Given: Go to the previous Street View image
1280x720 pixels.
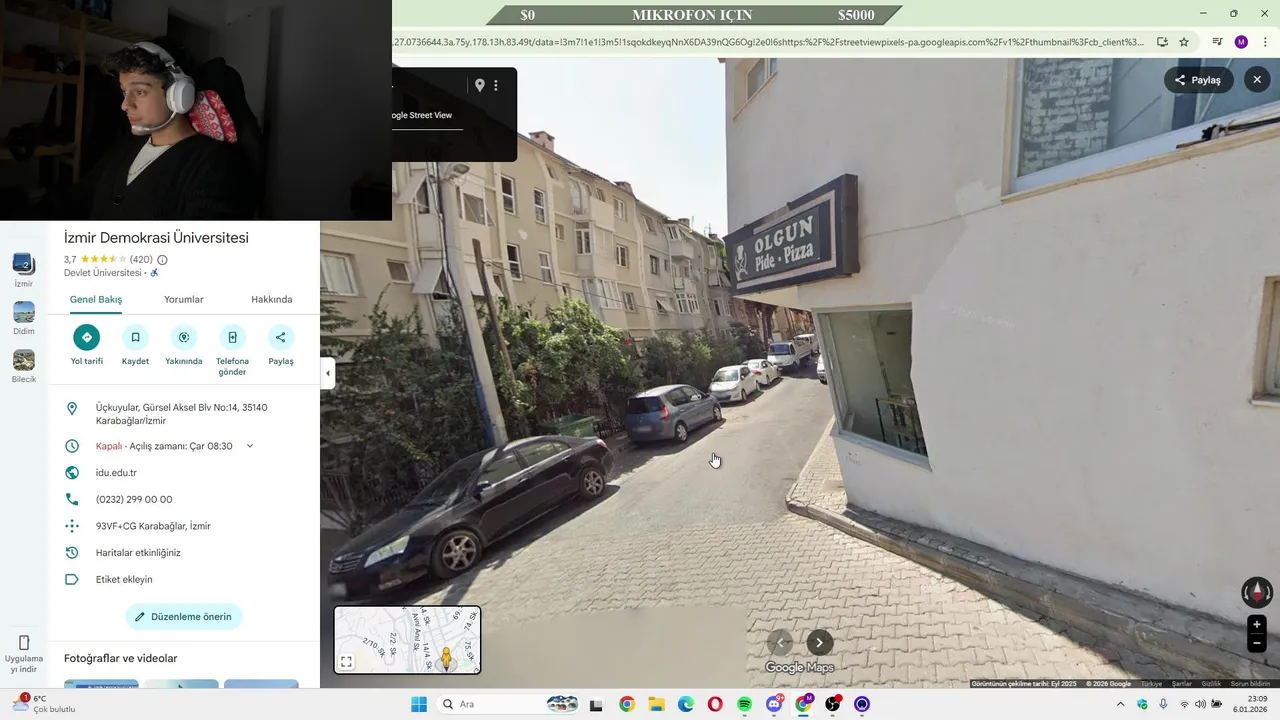Looking at the screenshot, I should (781, 643).
